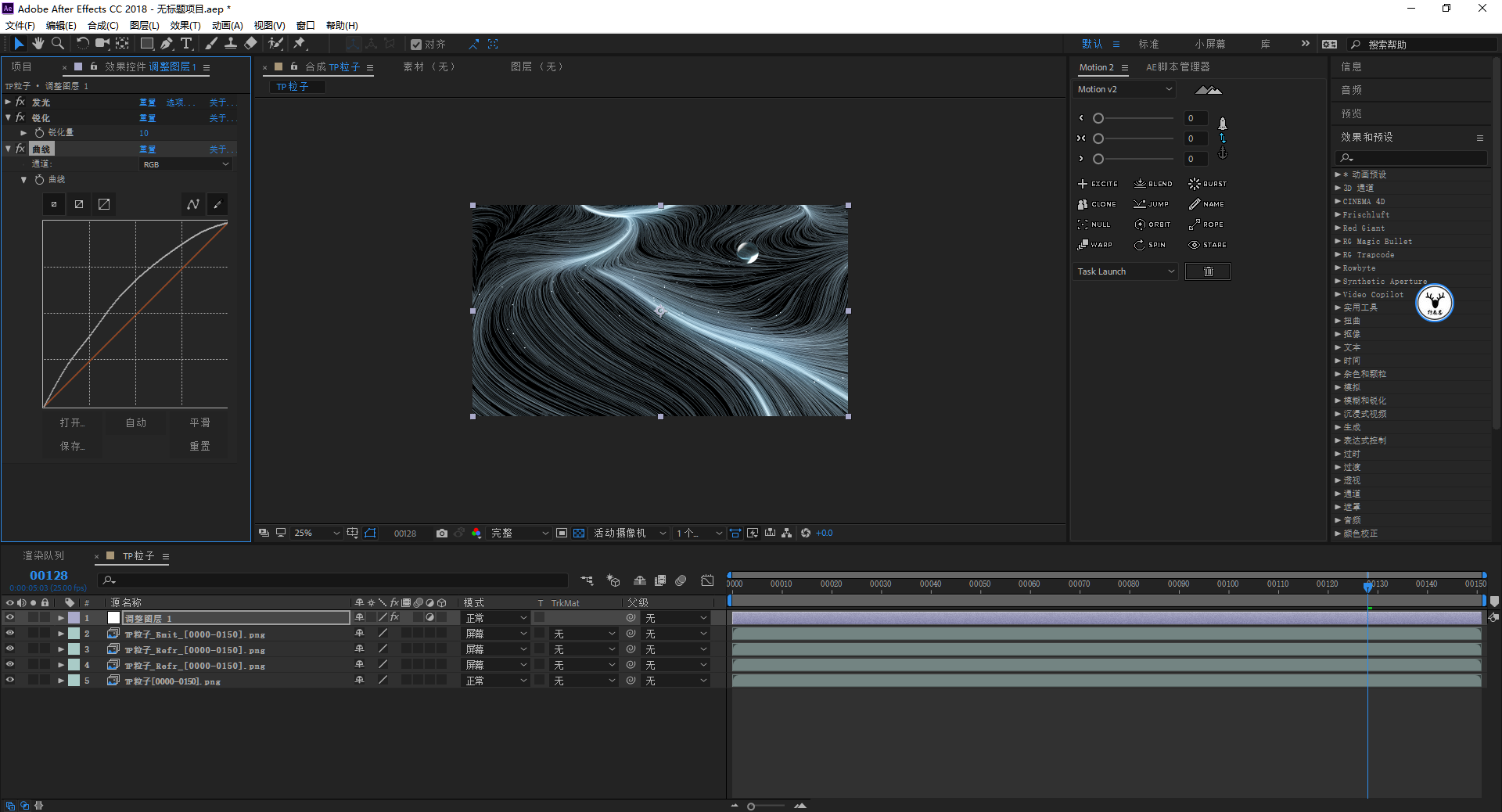This screenshot has height=812, width=1502.
Task: Take snapshot with camera icon in viewer
Action: click(x=442, y=533)
